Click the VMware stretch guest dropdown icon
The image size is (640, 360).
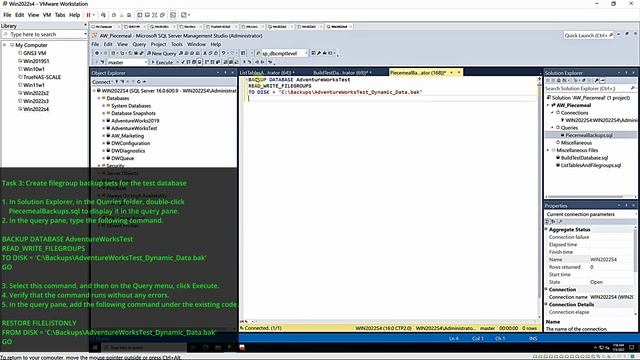[x=185, y=15]
